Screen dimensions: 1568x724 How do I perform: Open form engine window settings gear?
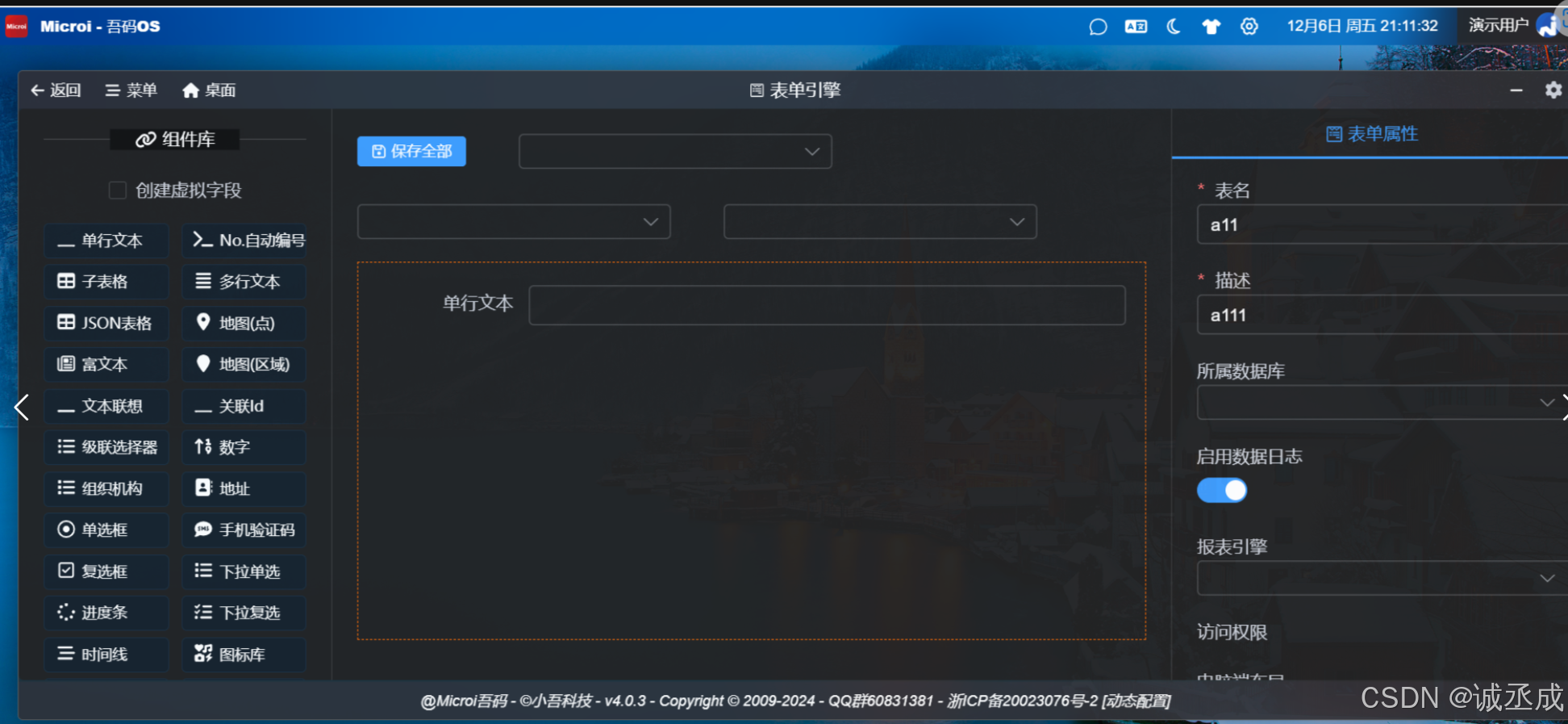click(x=1553, y=90)
